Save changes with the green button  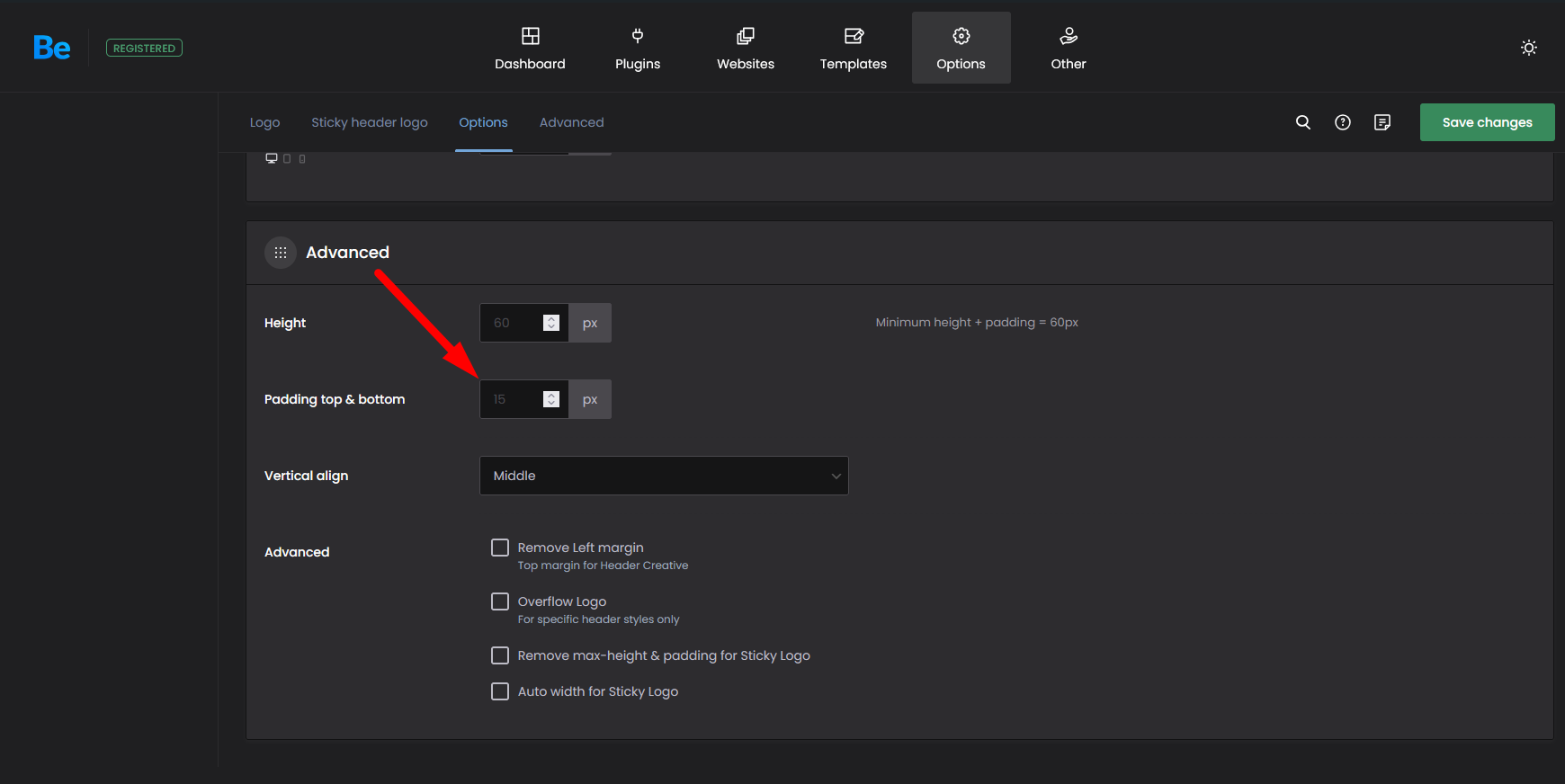click(x=1488, y=122)
